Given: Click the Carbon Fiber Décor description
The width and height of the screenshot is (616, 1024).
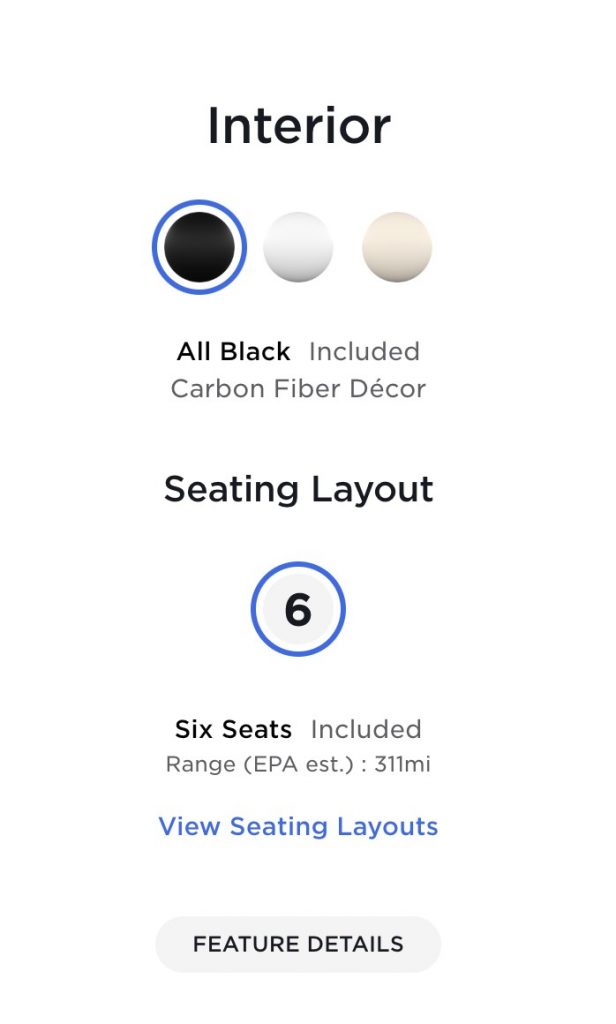Looking at the screenshot, I should pos(298,389).
